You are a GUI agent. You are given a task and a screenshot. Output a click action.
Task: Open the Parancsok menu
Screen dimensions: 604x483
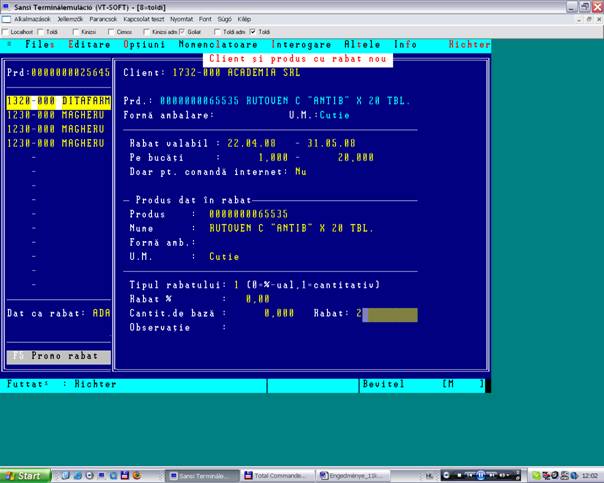(x=103, y=19)
